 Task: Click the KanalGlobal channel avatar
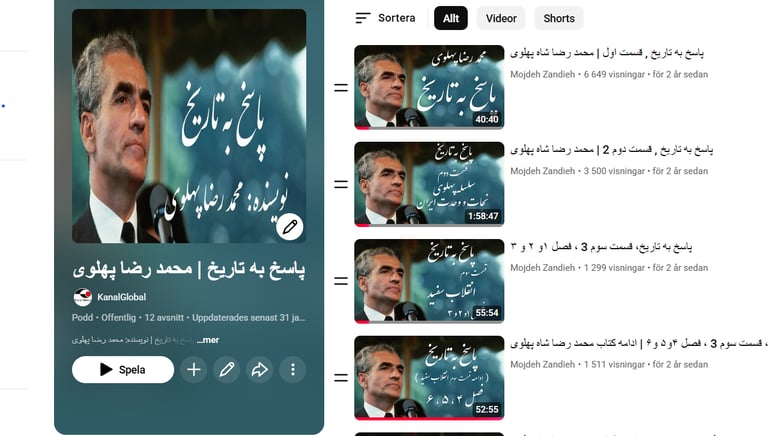(83, 297)
